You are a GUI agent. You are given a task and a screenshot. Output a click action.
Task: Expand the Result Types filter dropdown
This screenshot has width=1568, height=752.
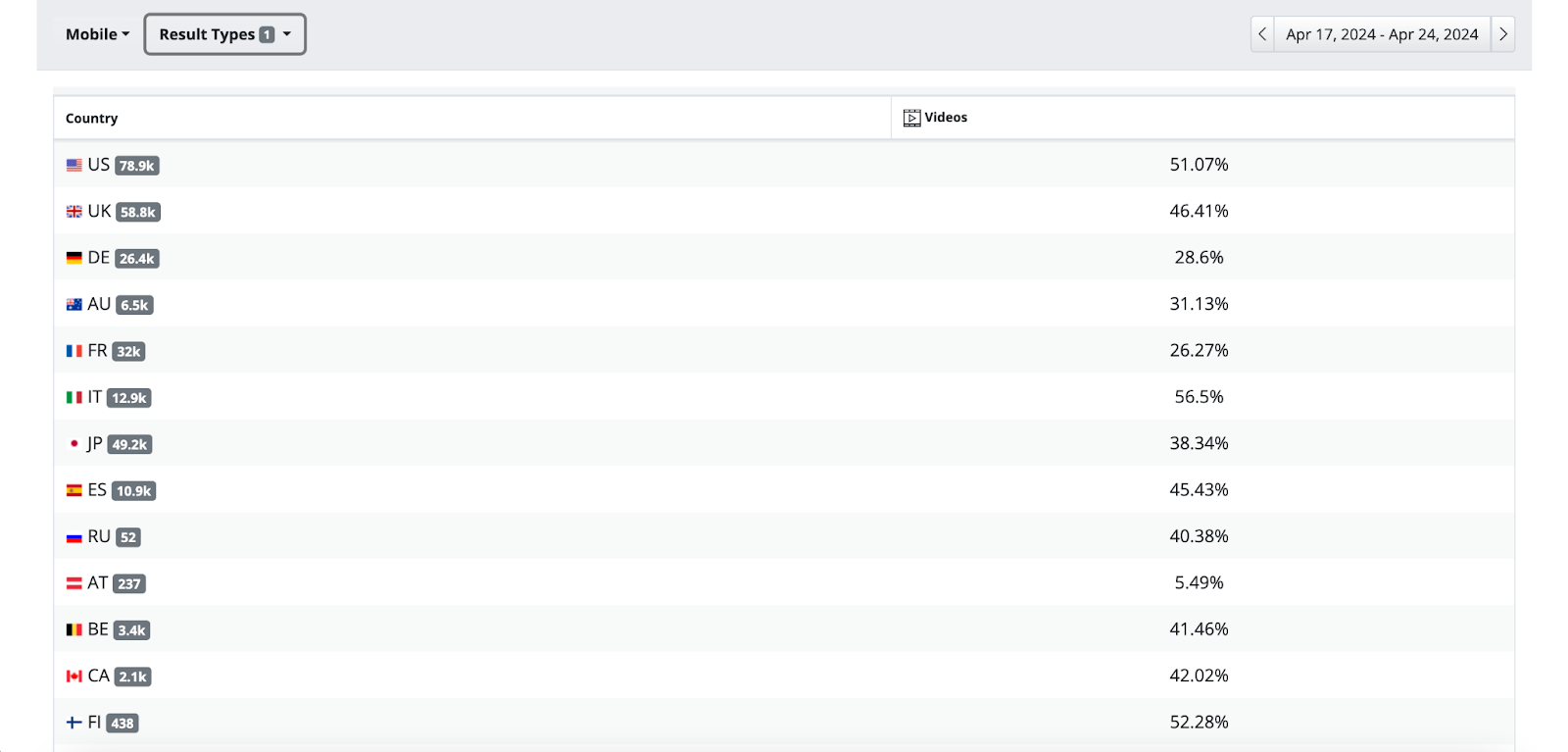click(225, 34)
